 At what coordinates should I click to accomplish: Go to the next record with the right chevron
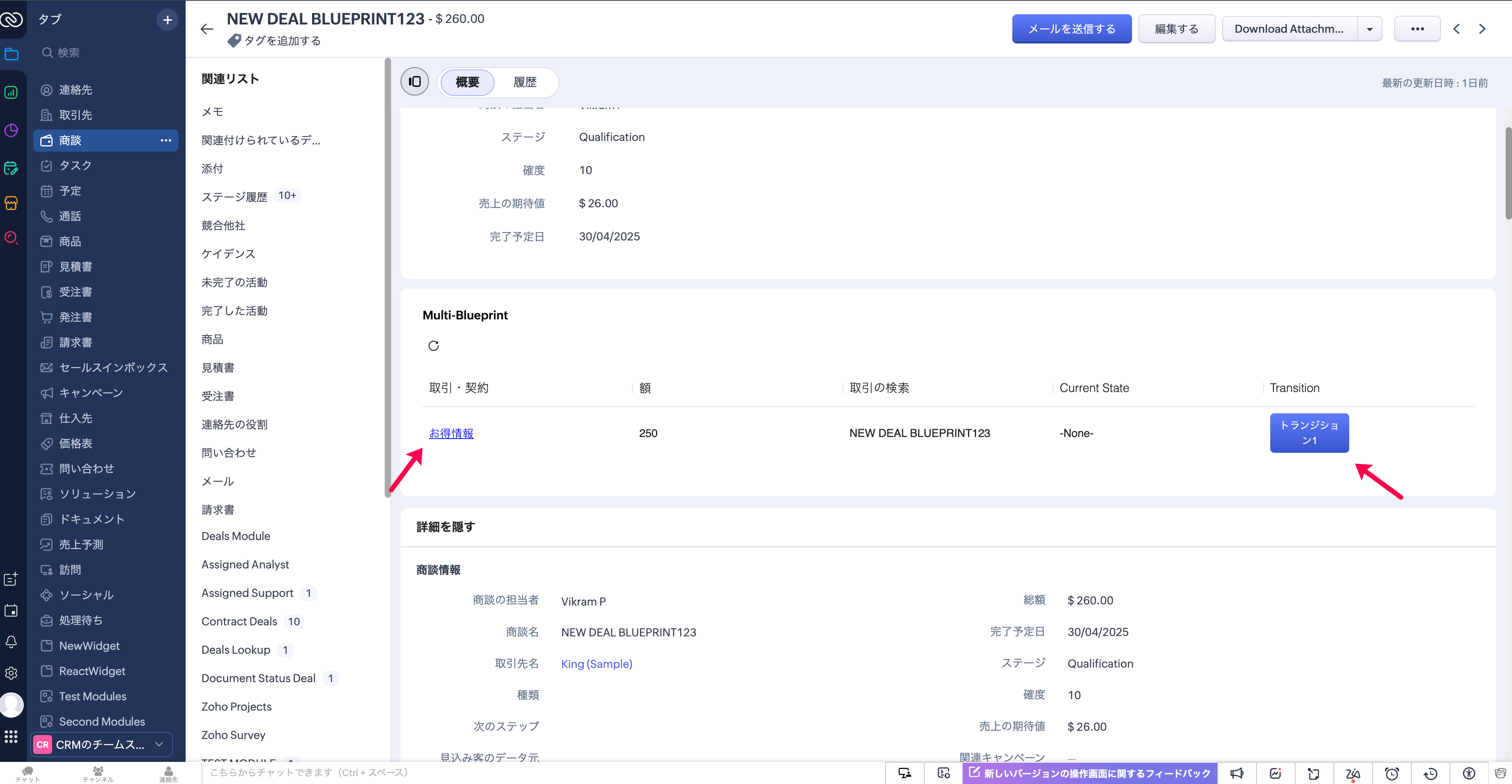click(x=1482, y=29)
